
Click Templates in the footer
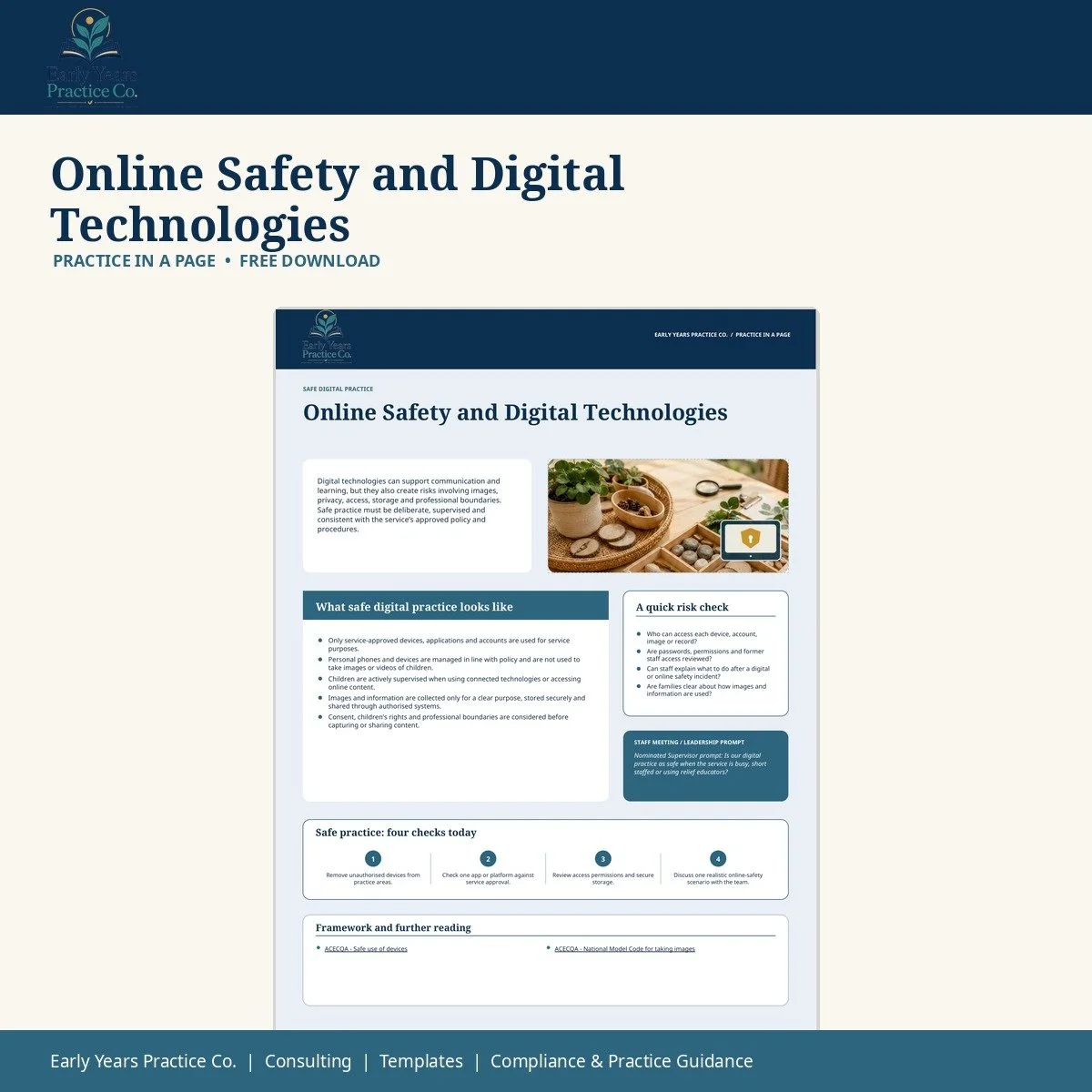coord(420,1061)
